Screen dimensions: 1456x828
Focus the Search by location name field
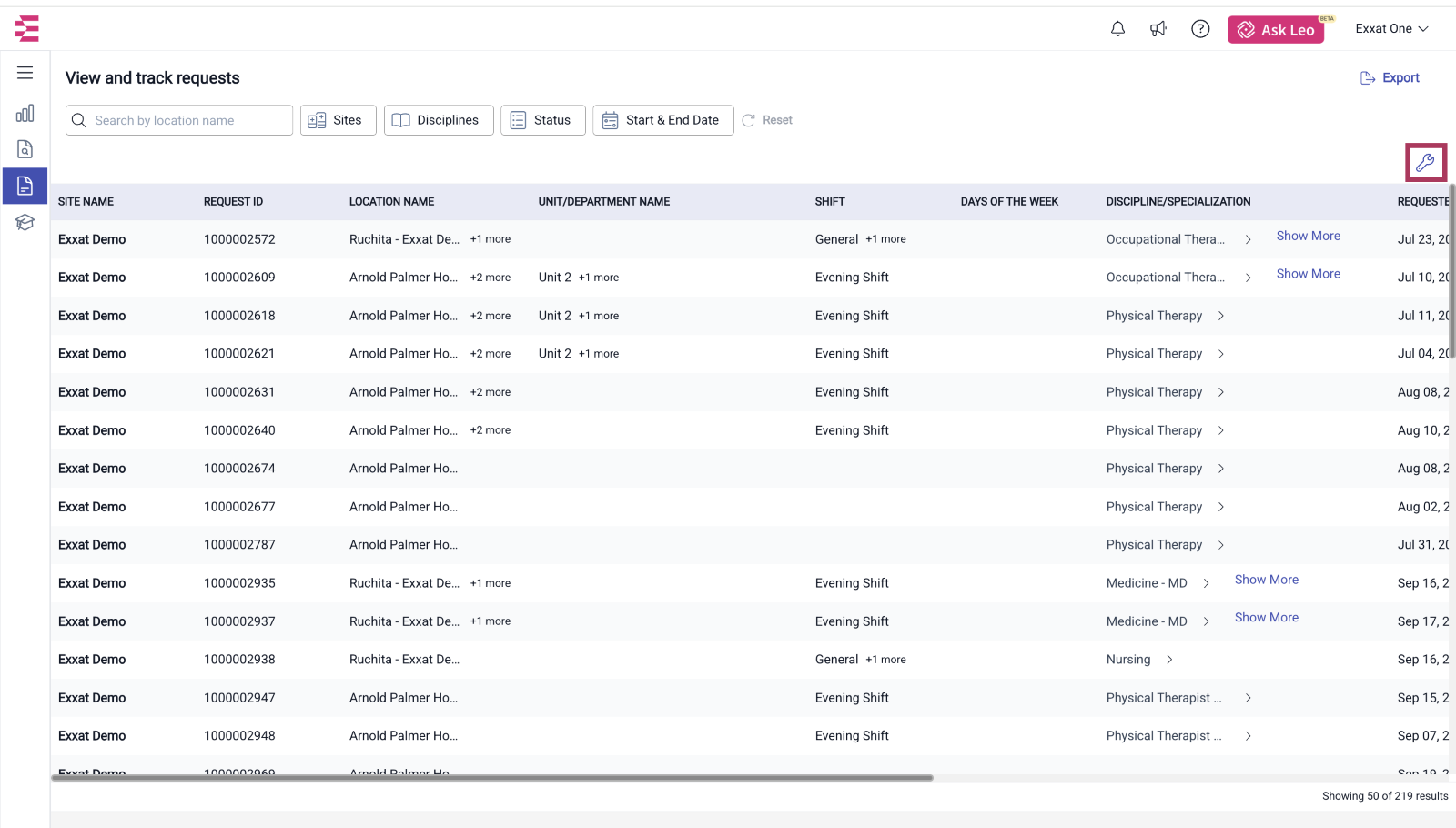[179, 120]
